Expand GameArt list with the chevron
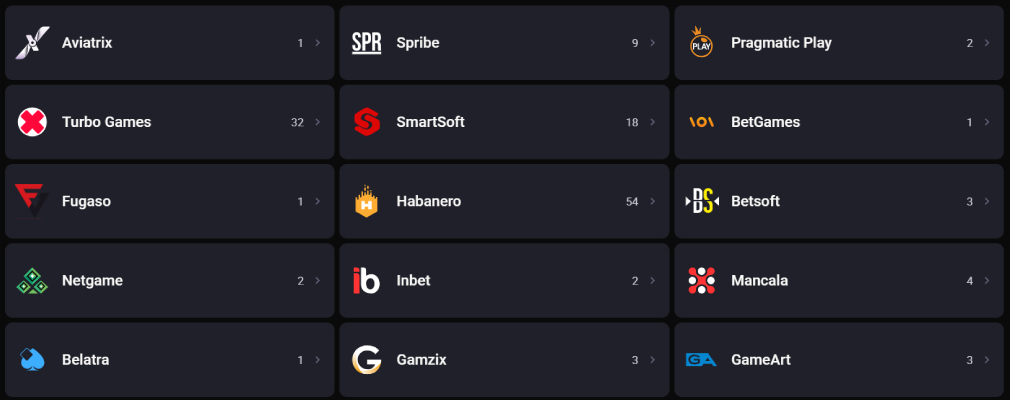This screenshot has height=400, width=1010. 987,360
